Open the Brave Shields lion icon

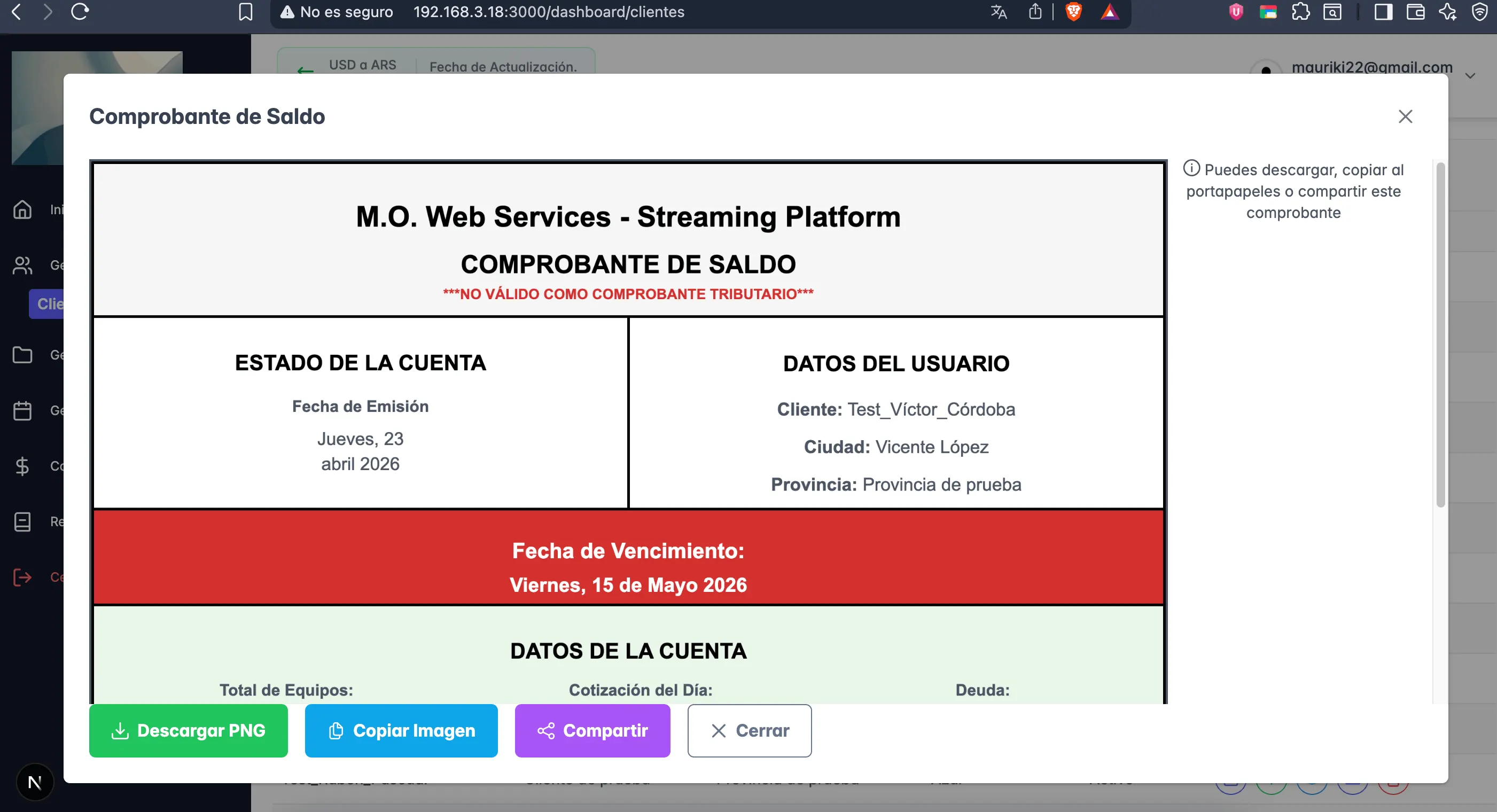[x=1073, y=12]
